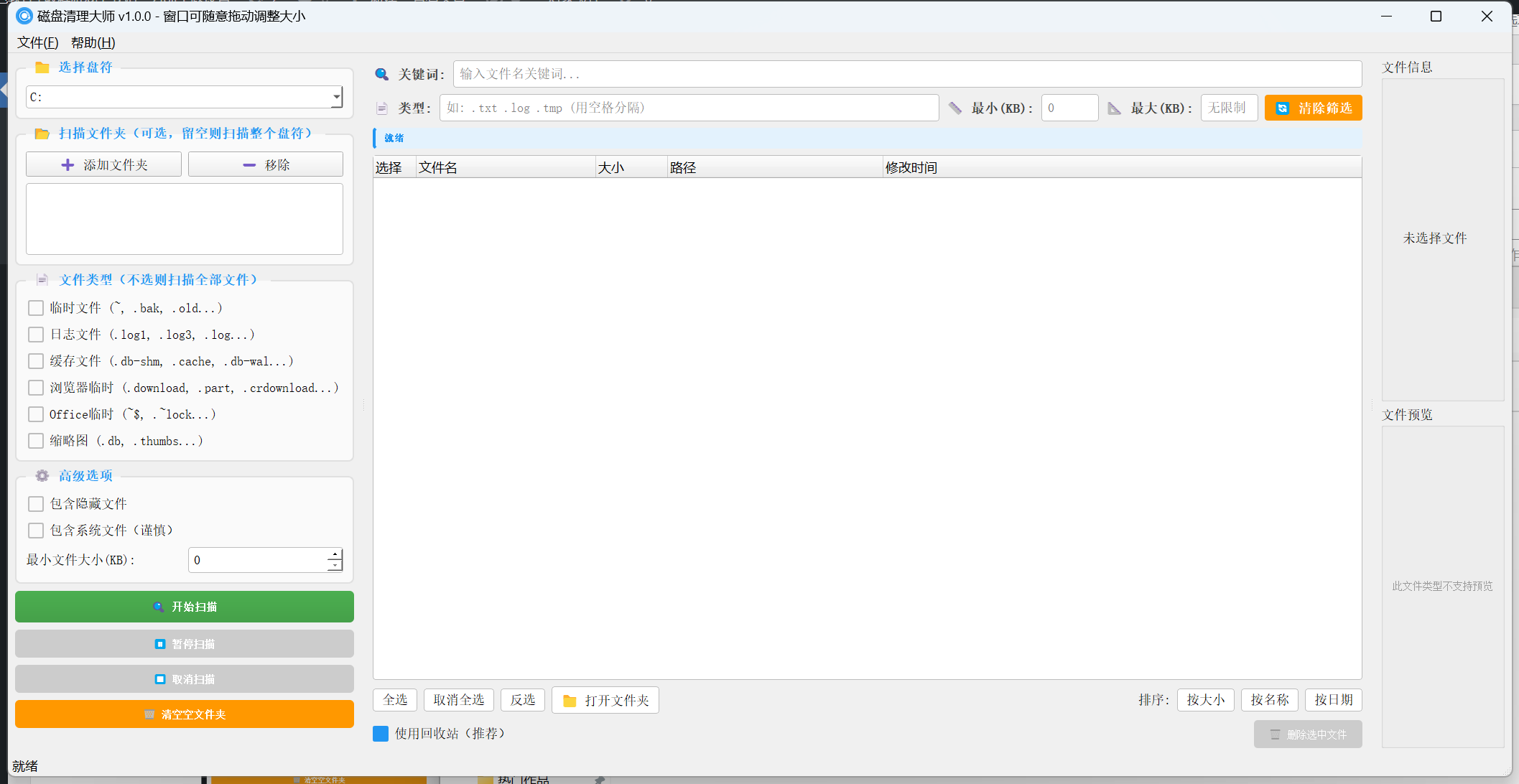Open the C: drive dropdown
1519x784 pixels.
pos(336,97)
